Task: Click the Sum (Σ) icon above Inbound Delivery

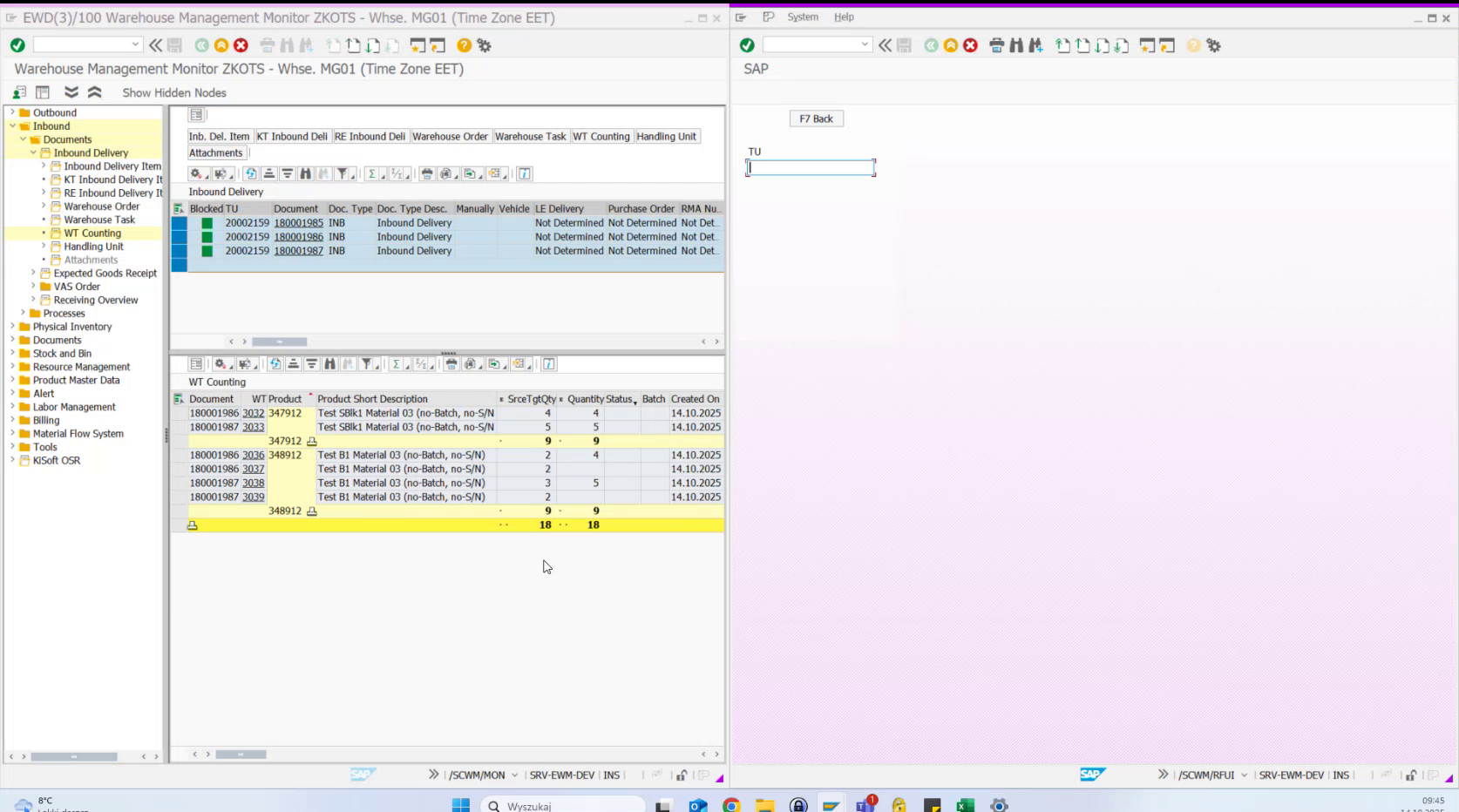Action: [373, 173]
